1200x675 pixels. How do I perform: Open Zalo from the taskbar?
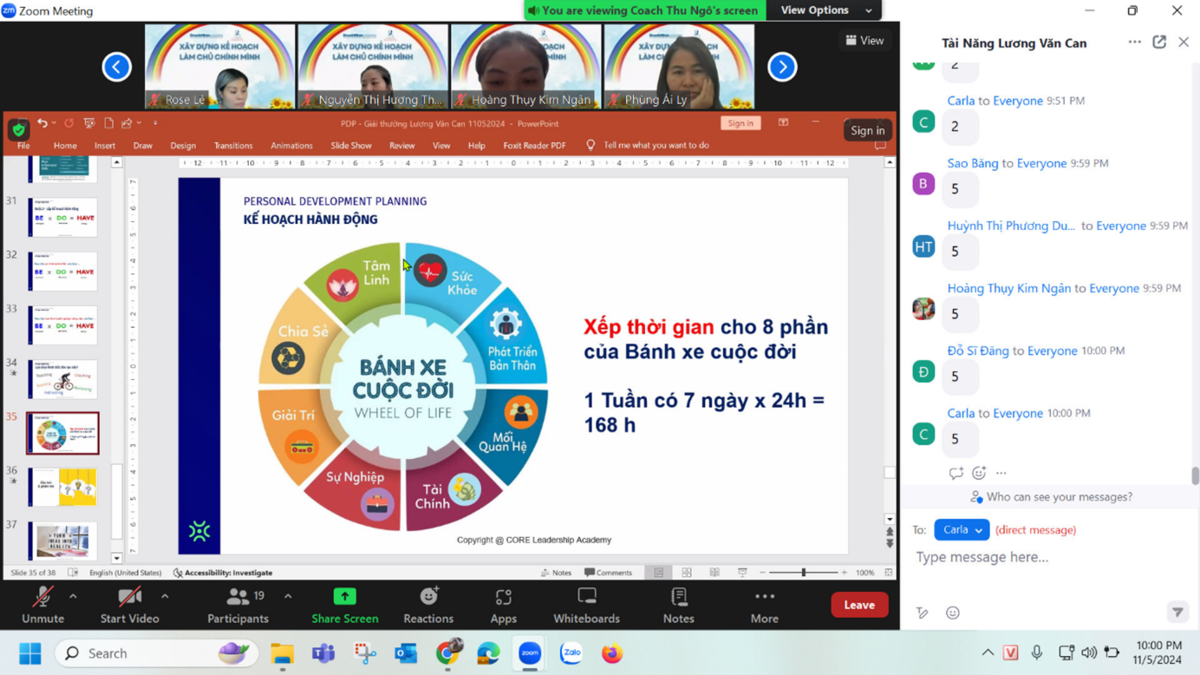coord(571,653)
